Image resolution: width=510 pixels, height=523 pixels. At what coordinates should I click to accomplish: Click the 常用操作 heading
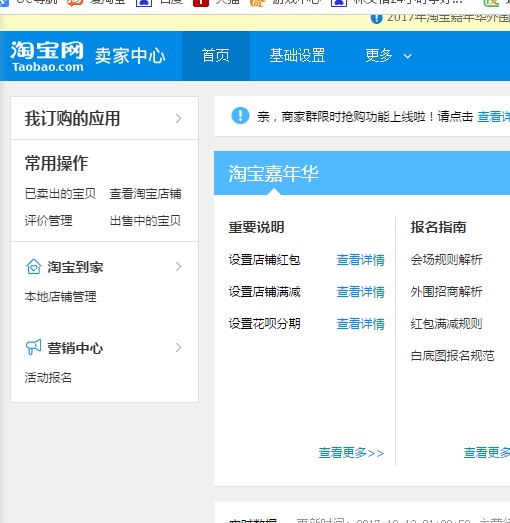click(x=56, y=163)
